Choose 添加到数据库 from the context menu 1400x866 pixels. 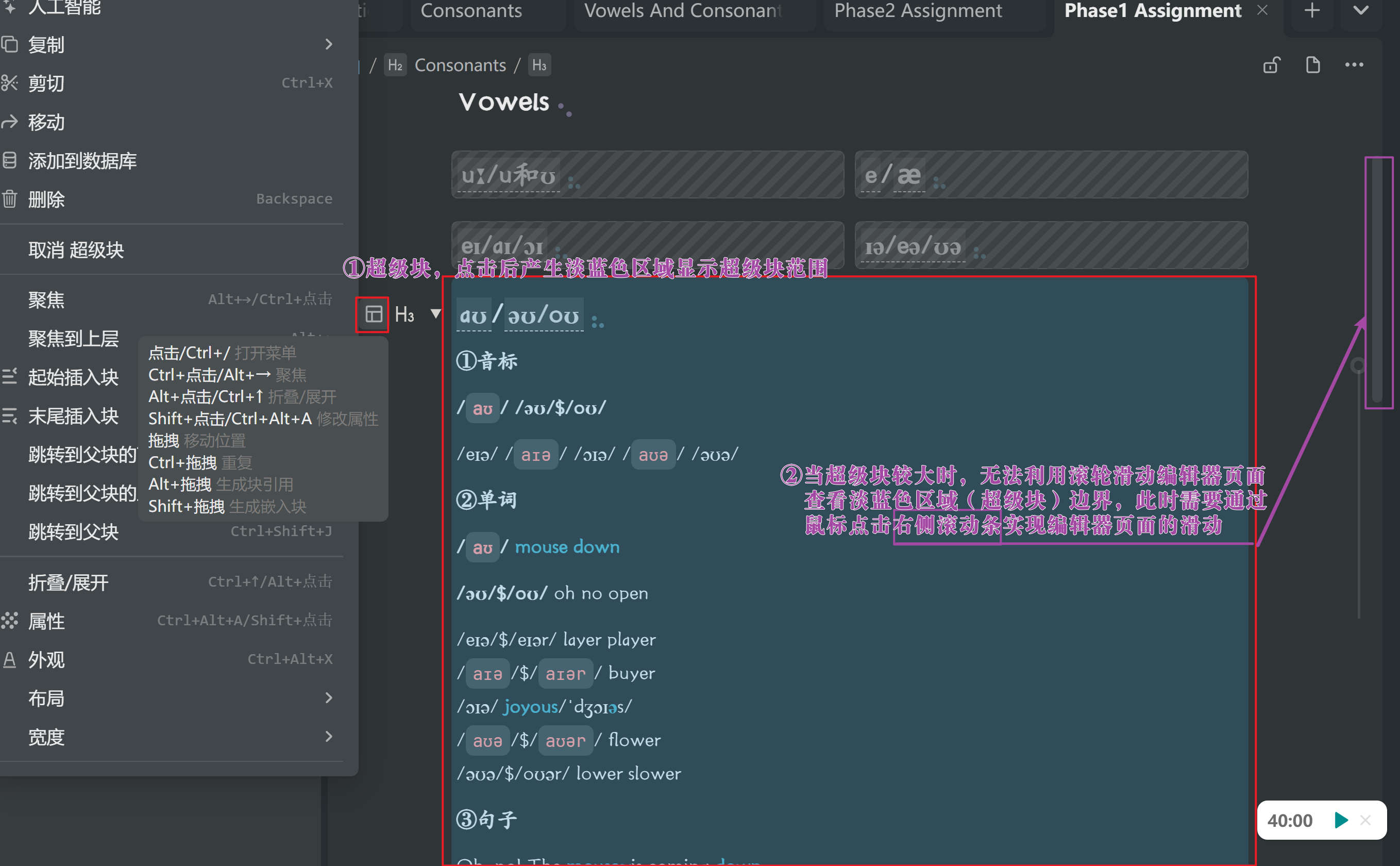click(82, 161)
